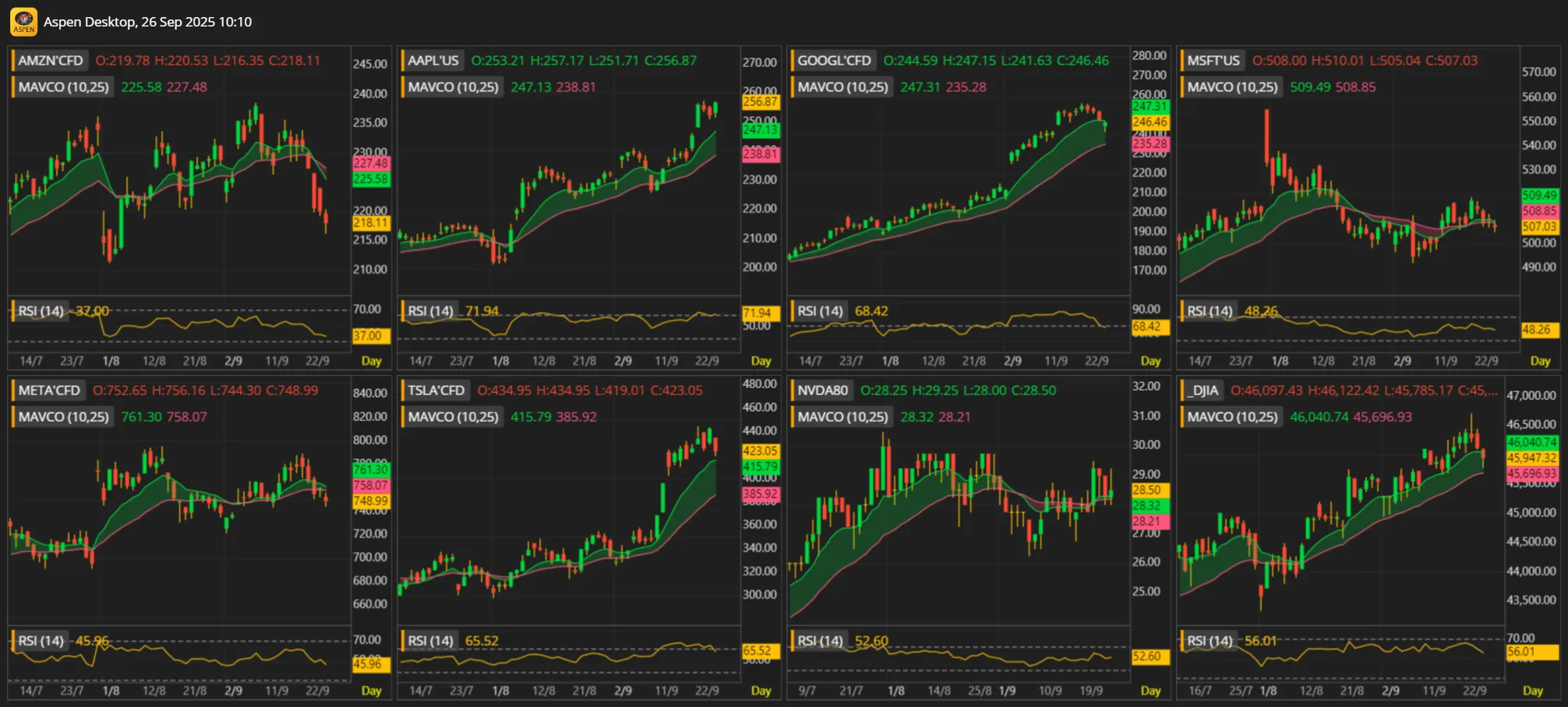1568x707 pixels.
Task: Select the AAPL'US symbol label
Action: (x=433, y=61)
